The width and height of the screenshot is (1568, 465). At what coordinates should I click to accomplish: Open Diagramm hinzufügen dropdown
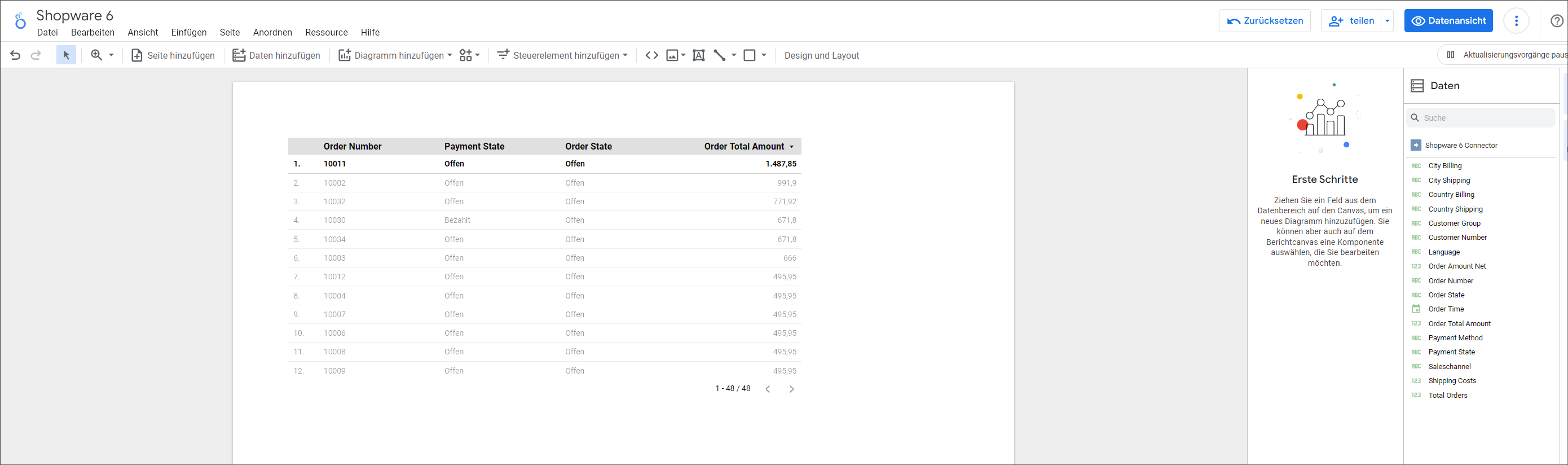(395, 55)
